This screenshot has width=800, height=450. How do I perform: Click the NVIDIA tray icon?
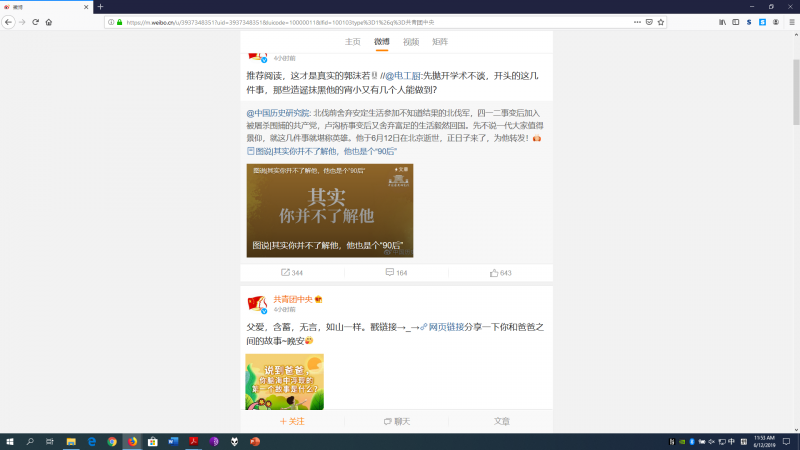click(682, 442)
